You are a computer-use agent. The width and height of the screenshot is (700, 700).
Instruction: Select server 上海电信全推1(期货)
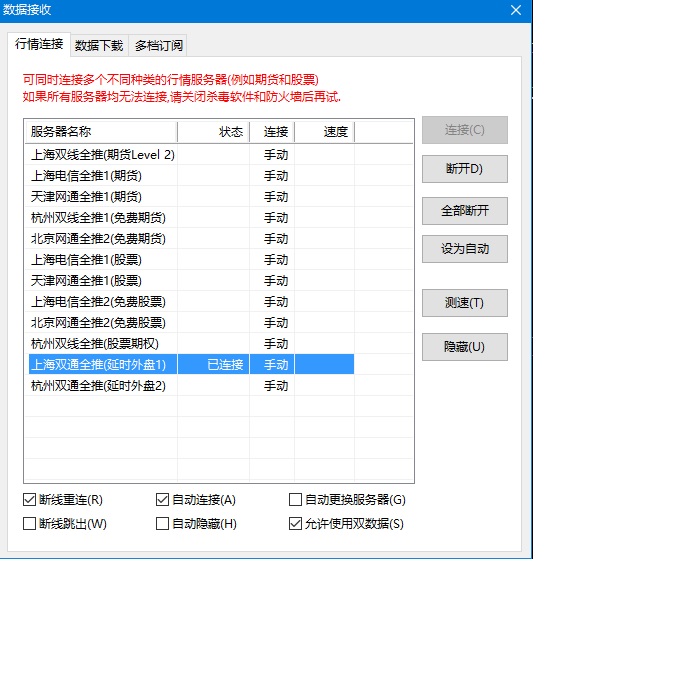(x=86, y=176)
